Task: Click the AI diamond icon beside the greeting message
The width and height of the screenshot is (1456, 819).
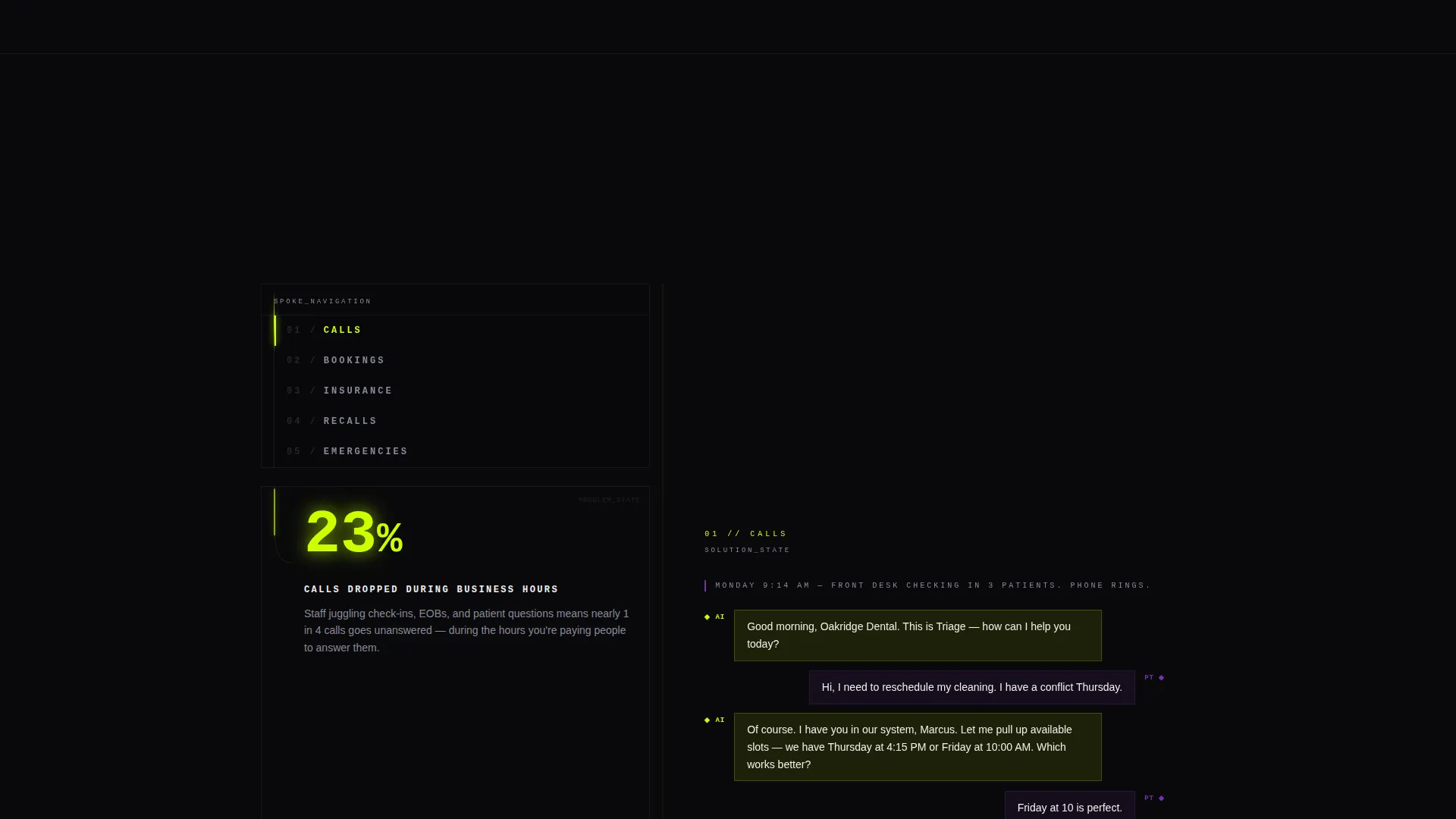Action: coord(707,617)
